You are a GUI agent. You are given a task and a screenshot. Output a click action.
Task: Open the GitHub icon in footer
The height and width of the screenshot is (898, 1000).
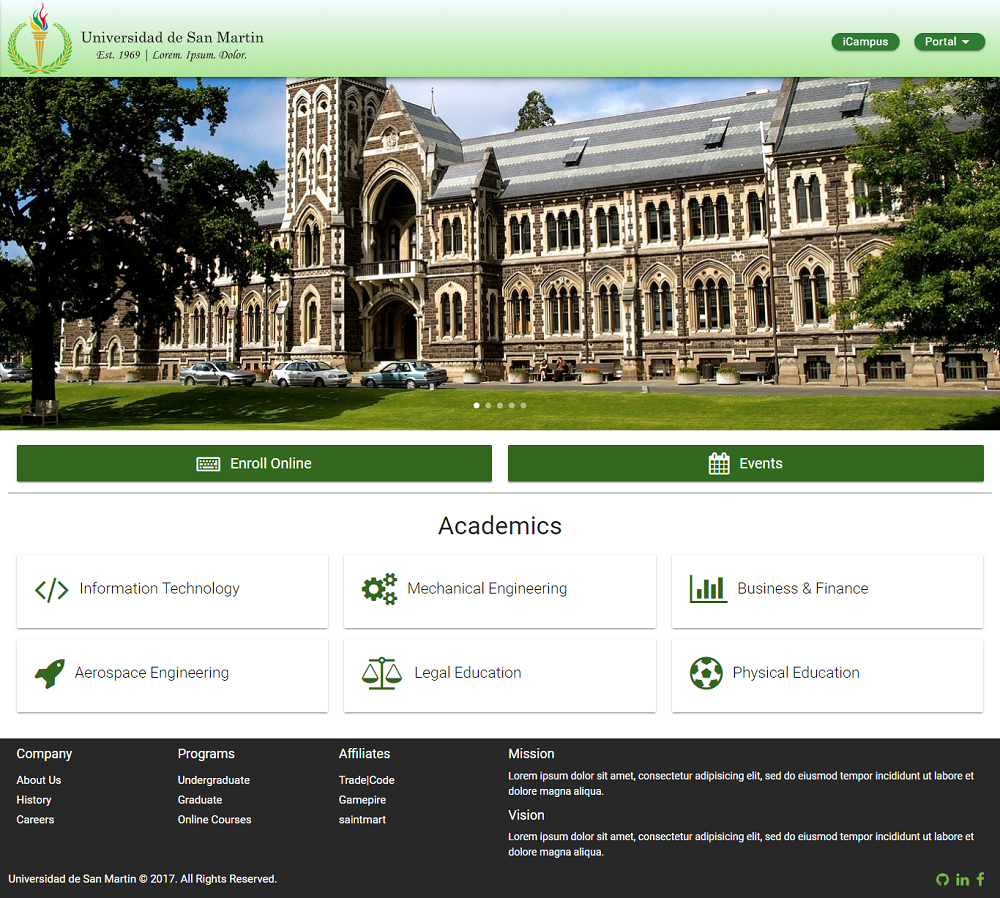[x=942, y=879]
